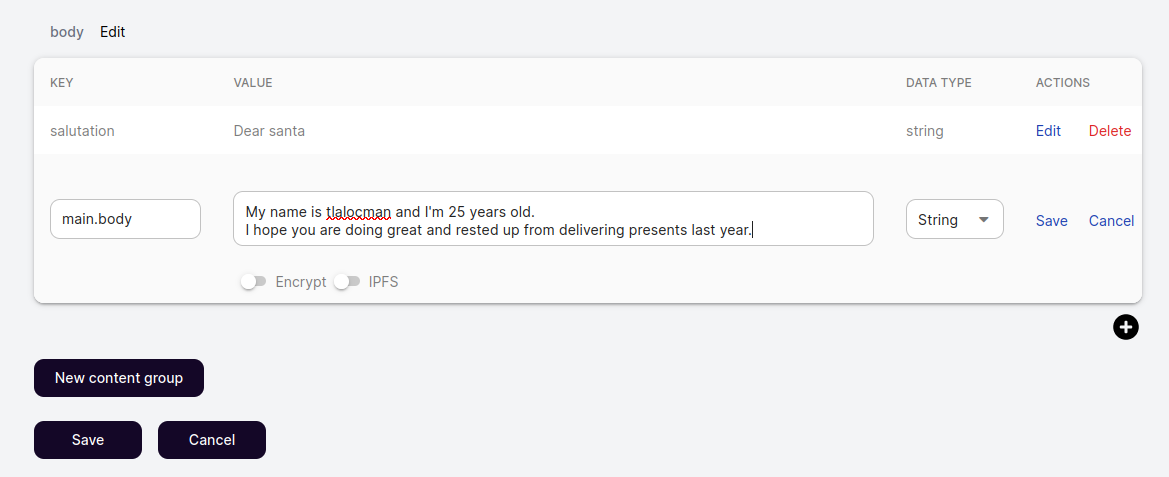The width and height of the screenshot is (1169, 477).
Task: Click the DATA TYPE column header
Action: tap(939, 83)
